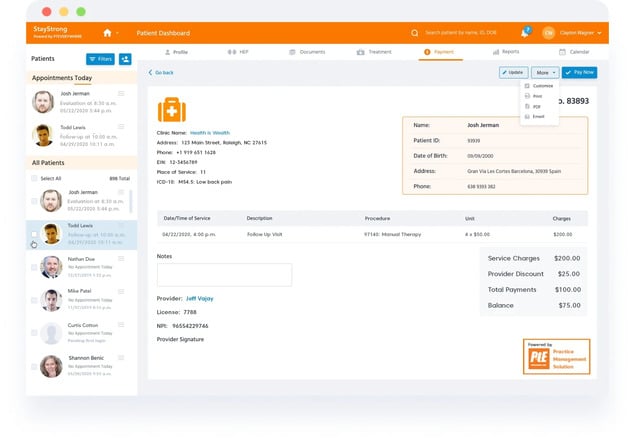Click the user avatar in header

point(548,33)
